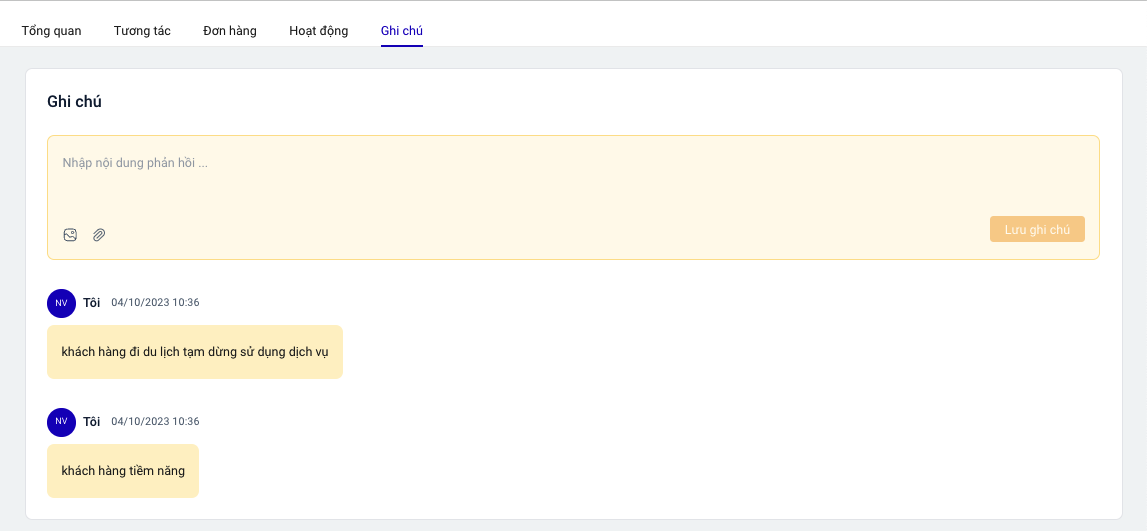Click empty space left of Lưu ghi chú button
Screen dimensions: 1147x531
(x=600, y=230)
